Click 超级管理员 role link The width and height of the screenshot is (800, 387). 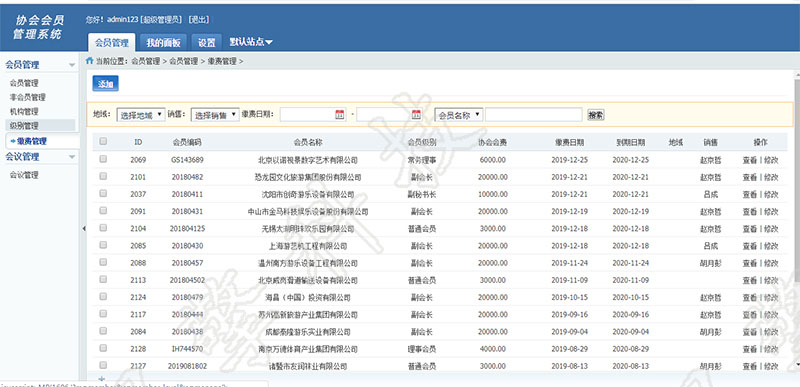(161, 19)
